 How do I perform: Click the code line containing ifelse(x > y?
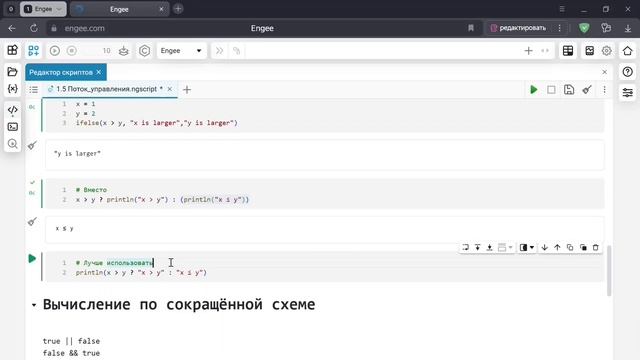156,123
